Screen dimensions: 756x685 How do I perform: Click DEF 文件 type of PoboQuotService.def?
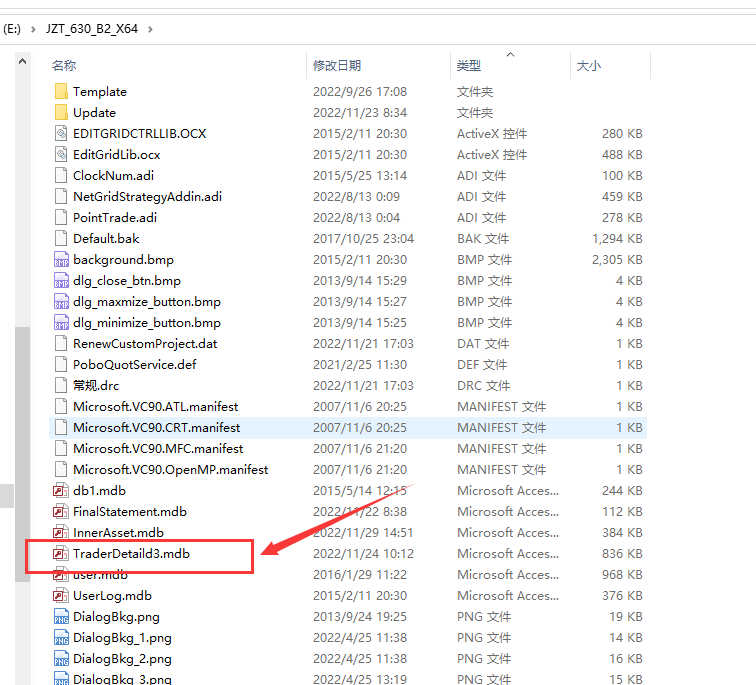(482, 364)
